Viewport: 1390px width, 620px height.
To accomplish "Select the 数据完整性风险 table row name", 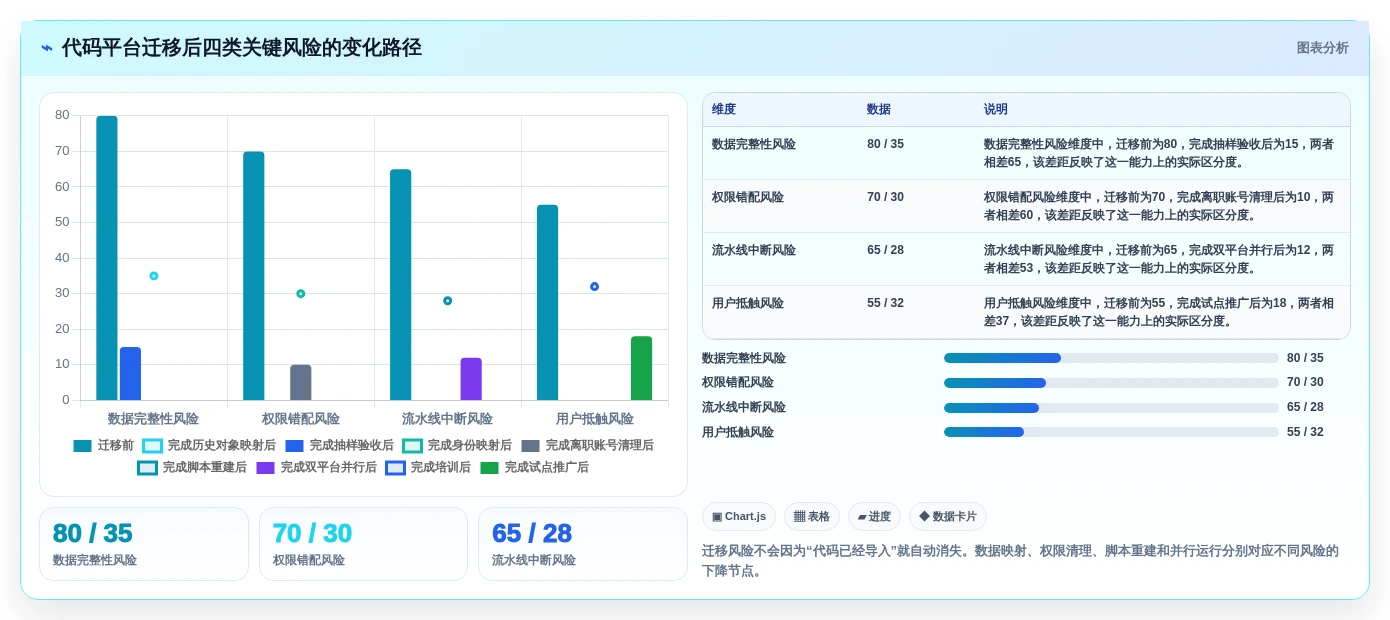I will tap(754, 144).
